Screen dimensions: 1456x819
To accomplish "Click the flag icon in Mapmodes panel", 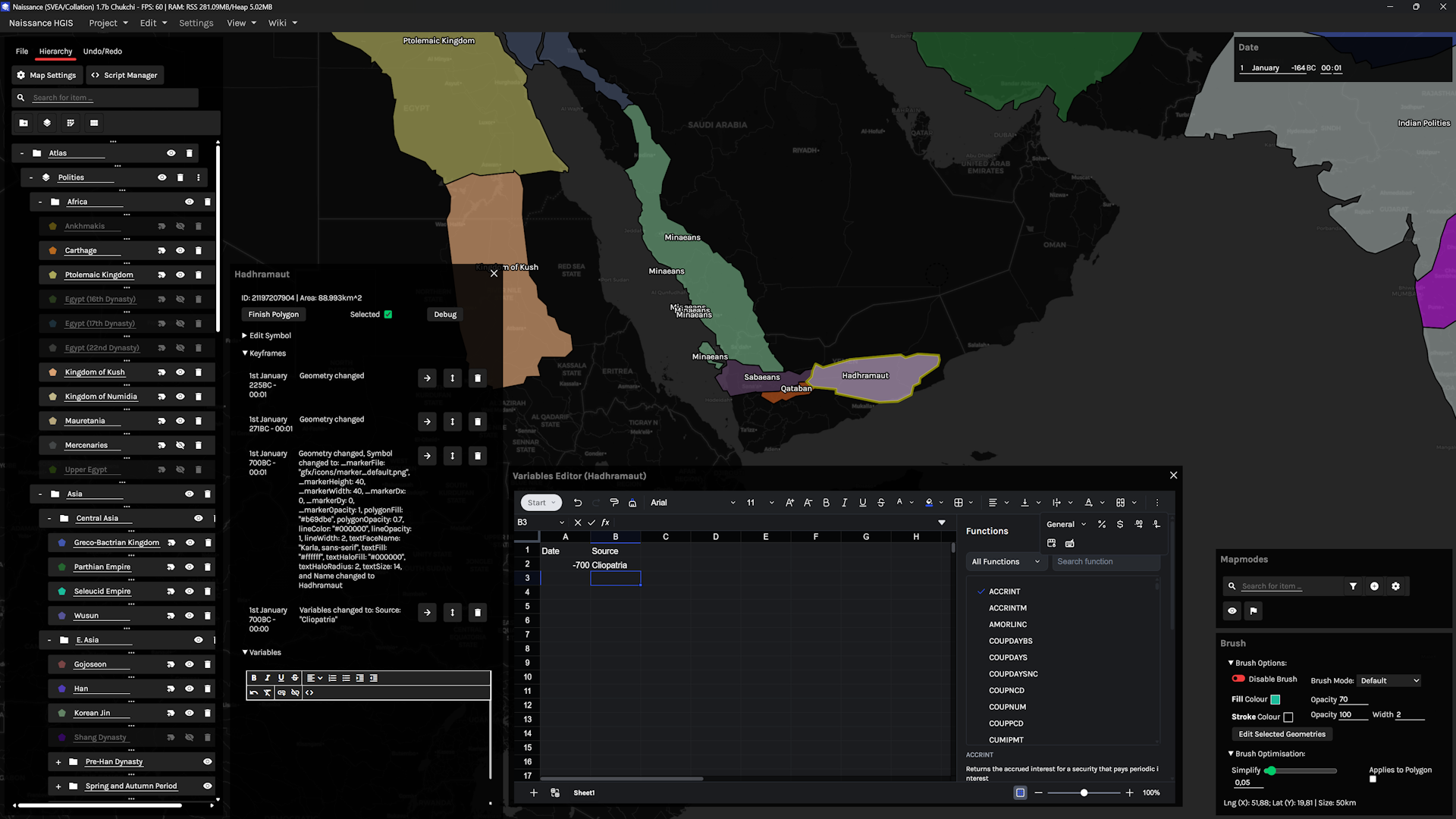I will (x=1254, y=610).
